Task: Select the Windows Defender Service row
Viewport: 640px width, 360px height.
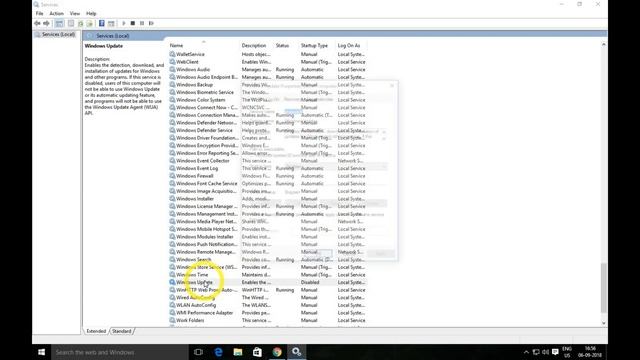Action: click(x=267, y=130)
